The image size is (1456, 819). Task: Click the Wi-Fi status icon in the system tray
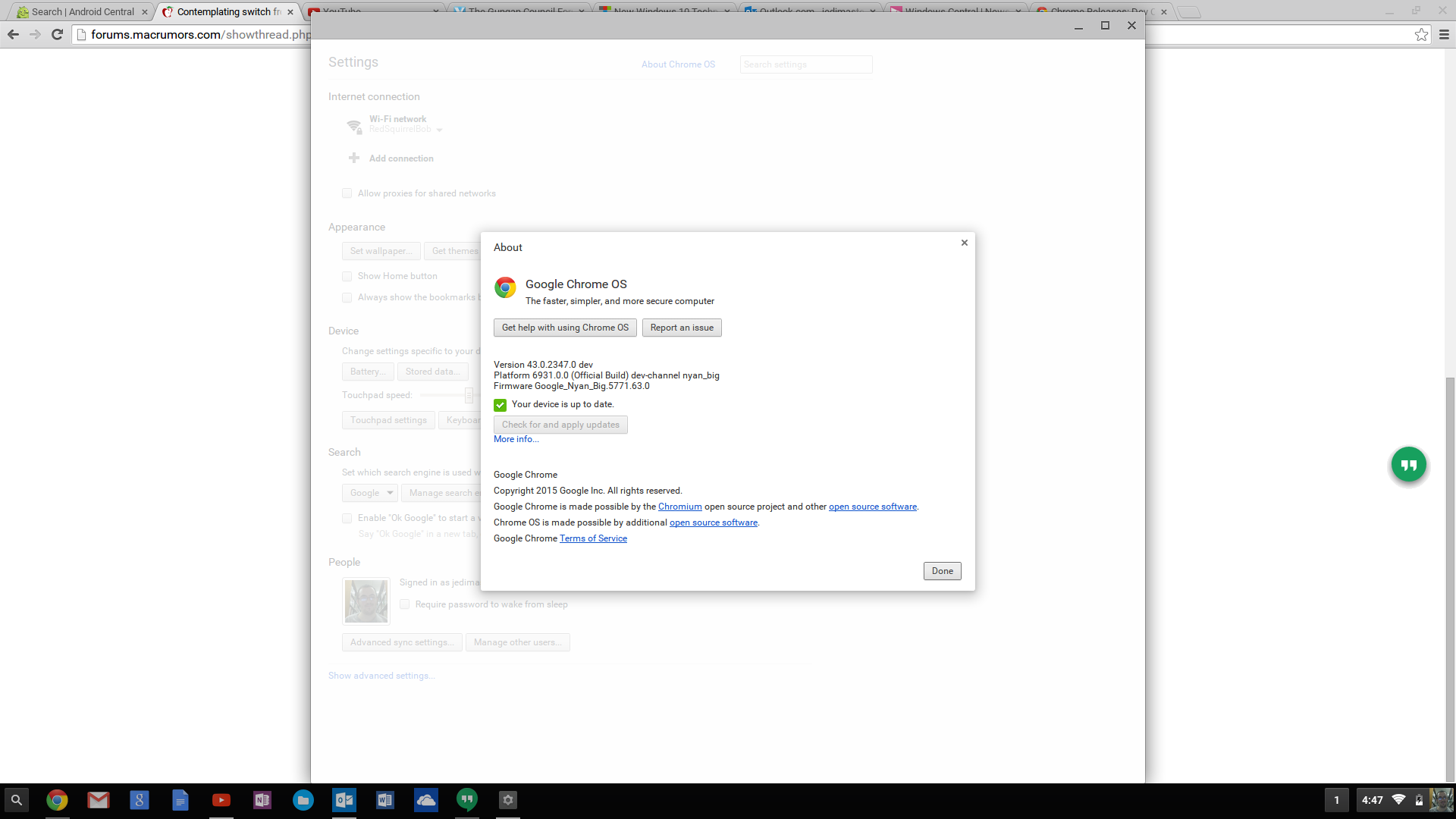pyautogui.click(x=1398, y=800)
